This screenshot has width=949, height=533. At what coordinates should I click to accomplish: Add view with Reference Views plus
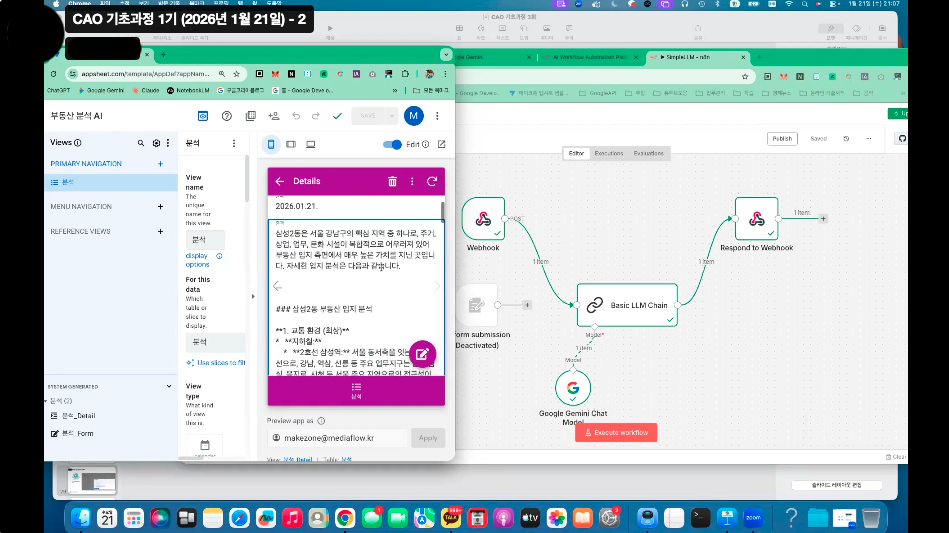click(x=160, y=231)
